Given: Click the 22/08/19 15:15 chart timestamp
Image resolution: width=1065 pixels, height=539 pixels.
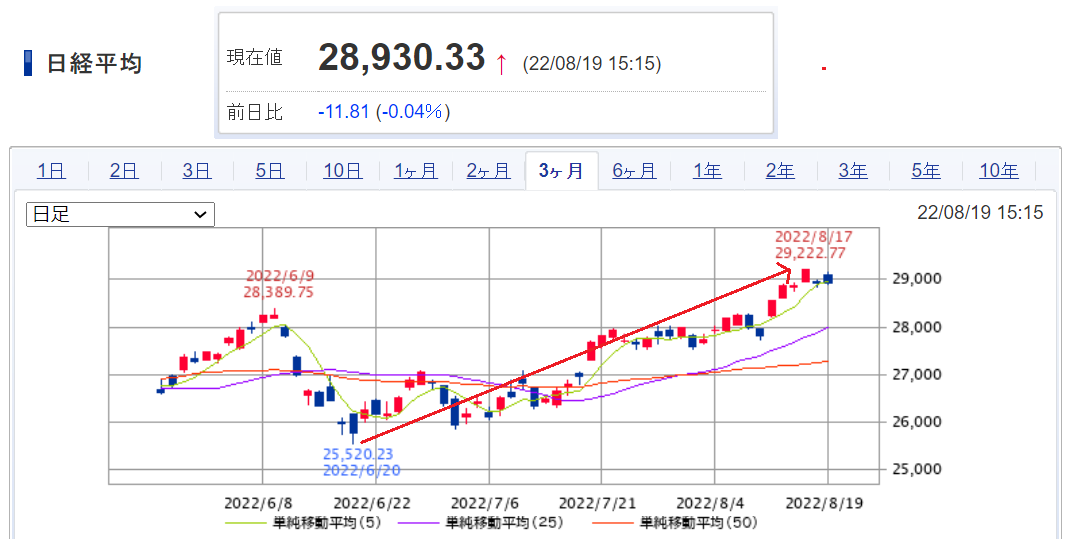Looking at the screenshot, I should (x=980, y=212).
